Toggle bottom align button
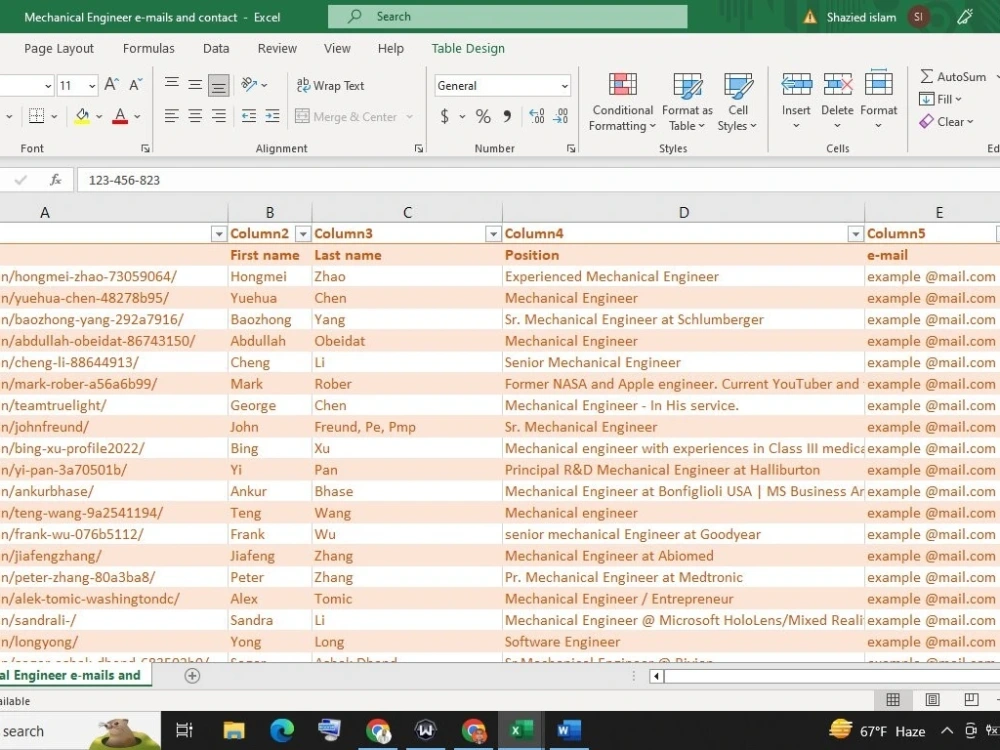The width and height of the screenshot is (1000, 750). tap(219, 85)
